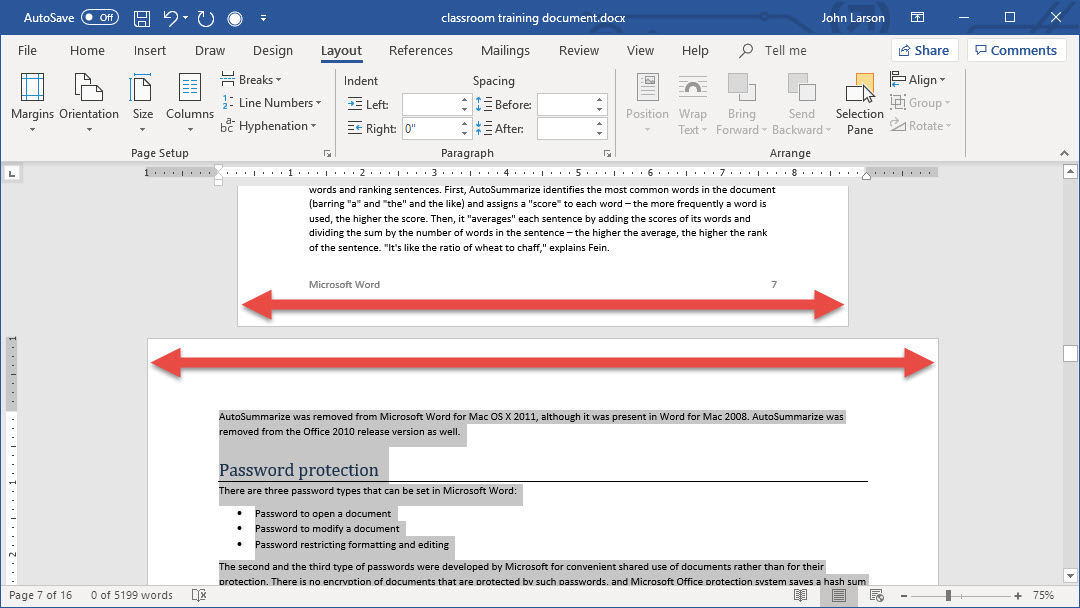
Task: Click the Share button
Action: tap(924, 51)
